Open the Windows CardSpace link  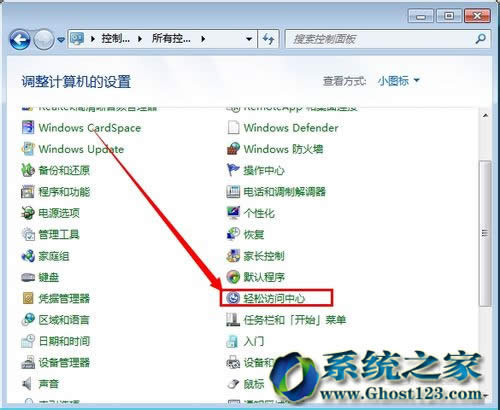point(90,128)
